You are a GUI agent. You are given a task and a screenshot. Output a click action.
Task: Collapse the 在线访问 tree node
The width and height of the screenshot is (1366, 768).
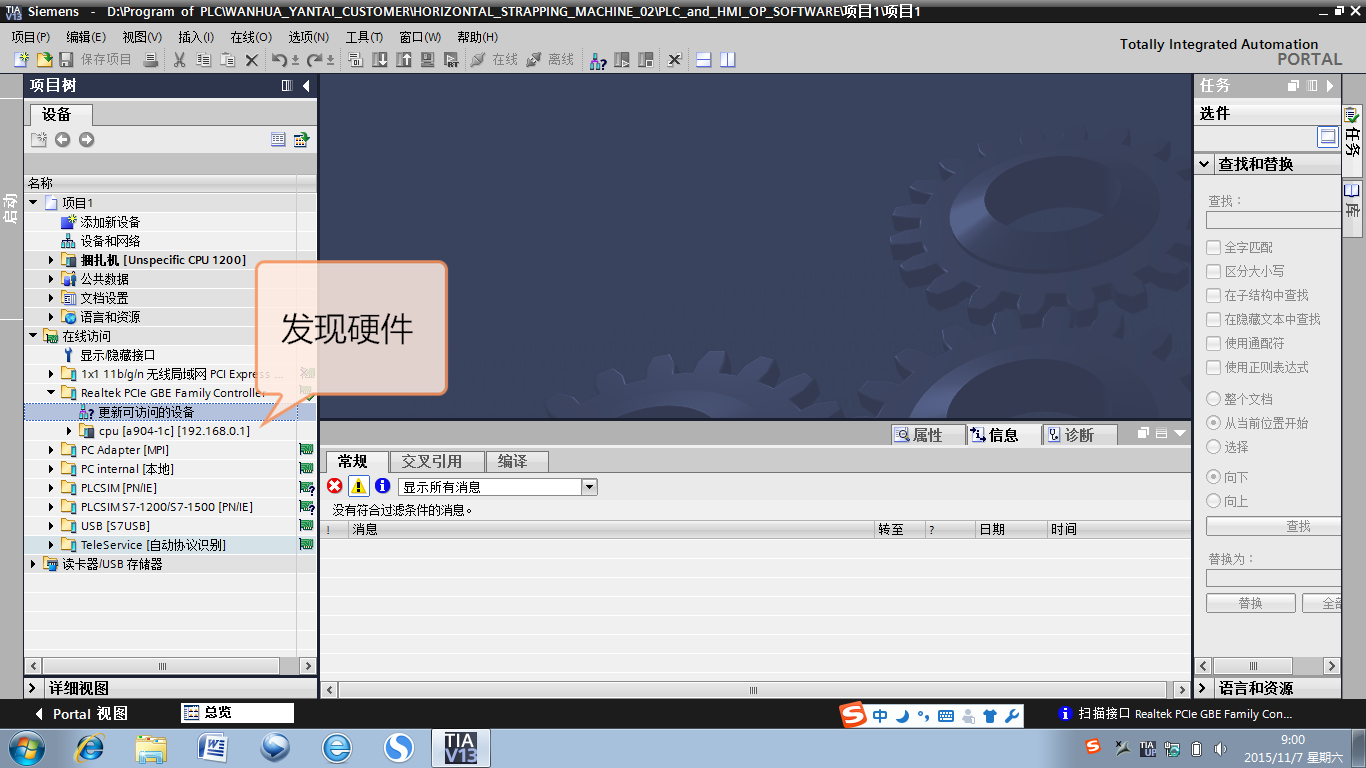33,336
